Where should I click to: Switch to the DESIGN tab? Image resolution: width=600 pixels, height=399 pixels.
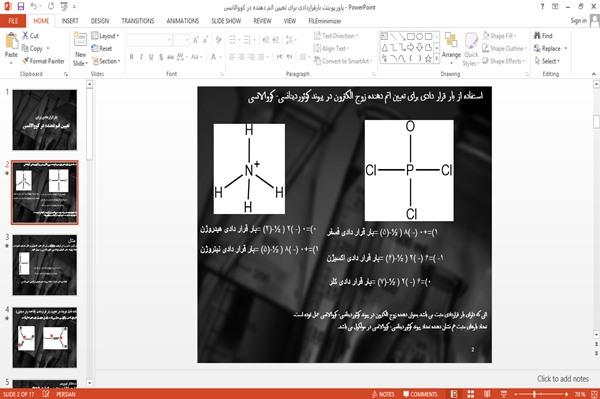[x=100, y=21]
